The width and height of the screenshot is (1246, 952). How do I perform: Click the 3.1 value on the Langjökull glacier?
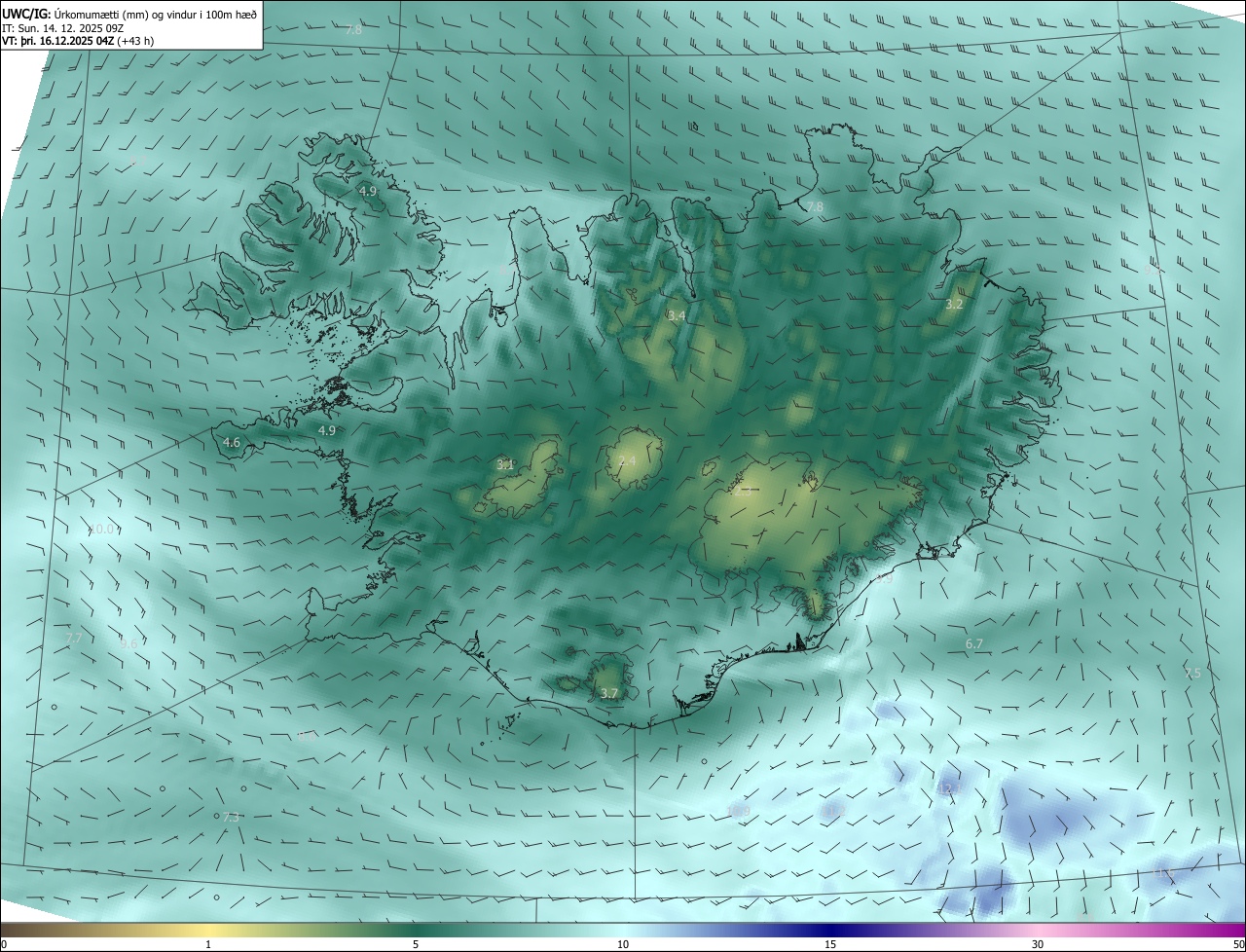[x=505, y=464]
